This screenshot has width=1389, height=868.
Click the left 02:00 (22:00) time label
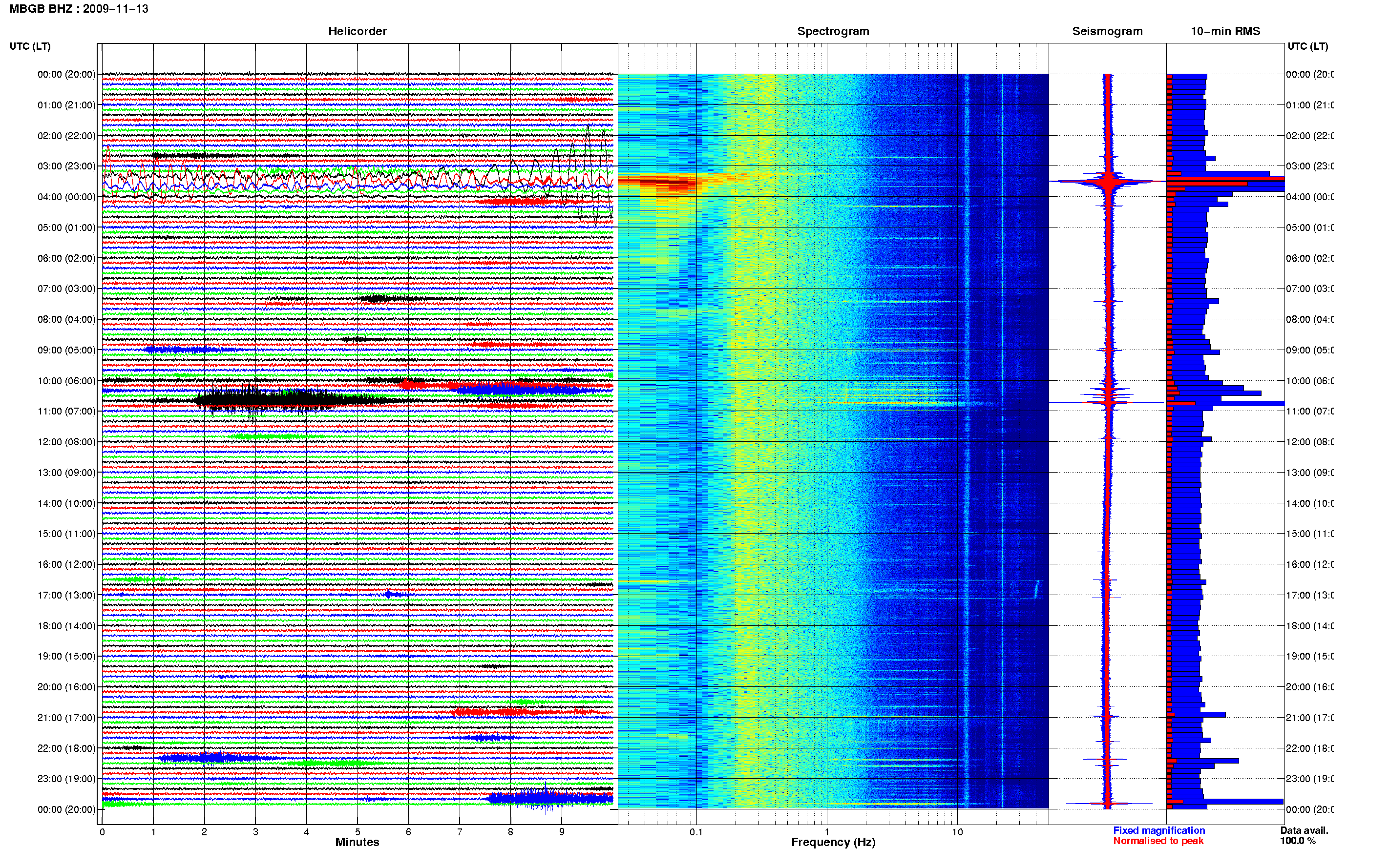(x=66, y=136)
